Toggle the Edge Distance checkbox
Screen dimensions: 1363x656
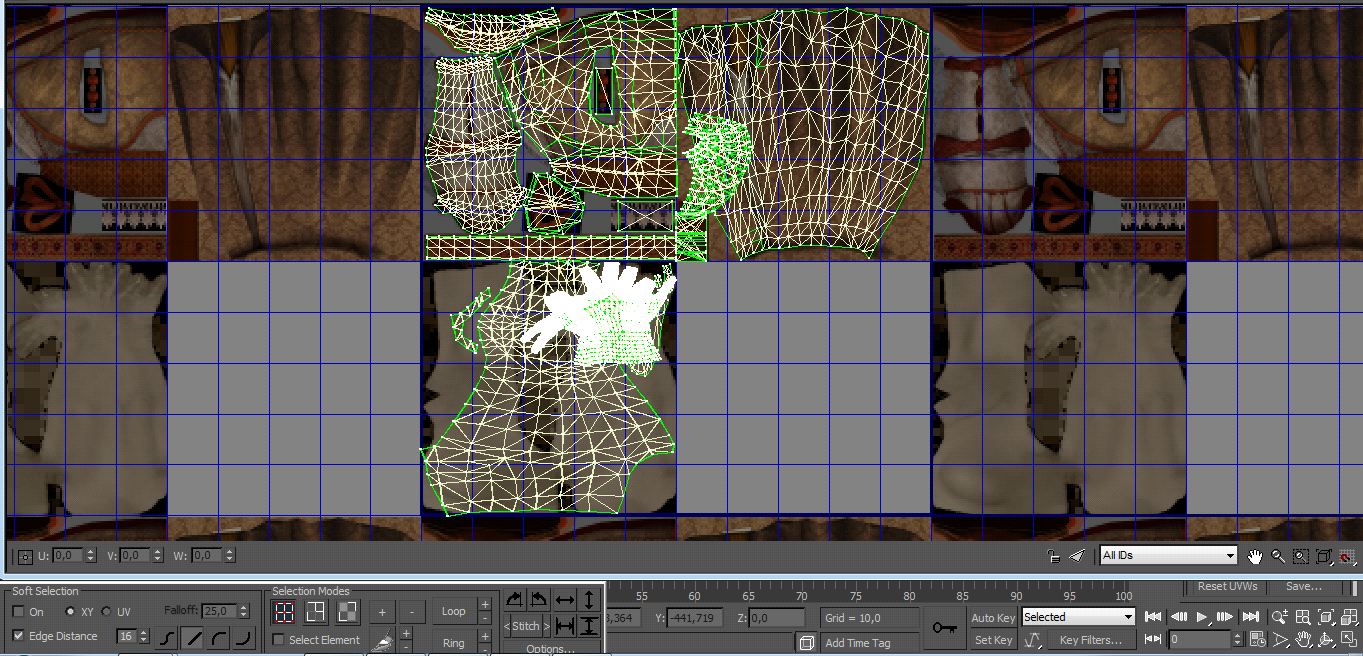[18, 636]
